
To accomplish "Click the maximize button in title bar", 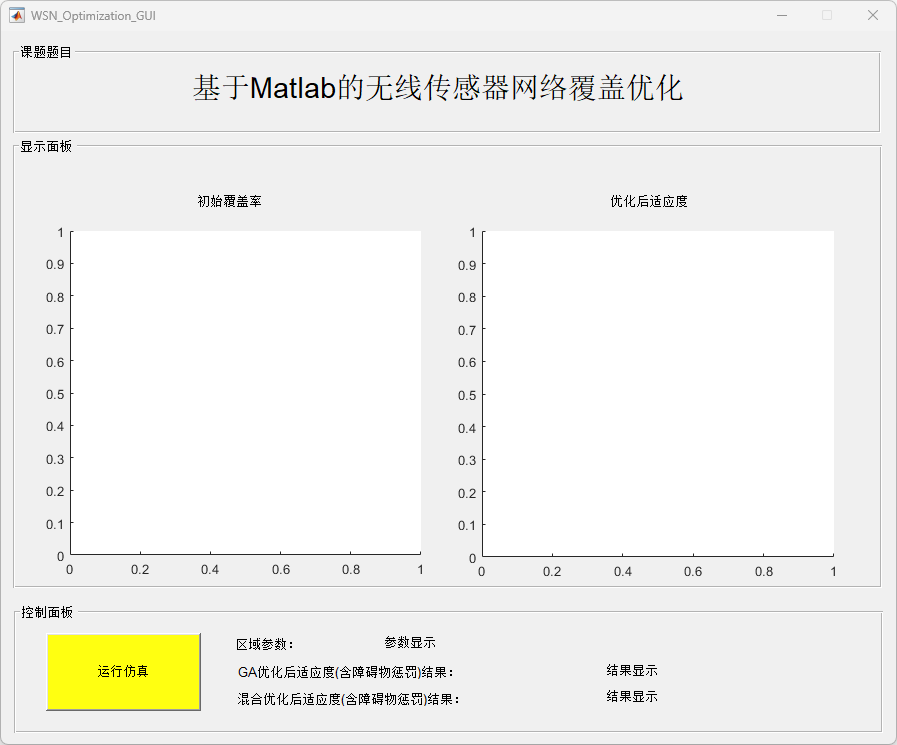I will 827,15.
